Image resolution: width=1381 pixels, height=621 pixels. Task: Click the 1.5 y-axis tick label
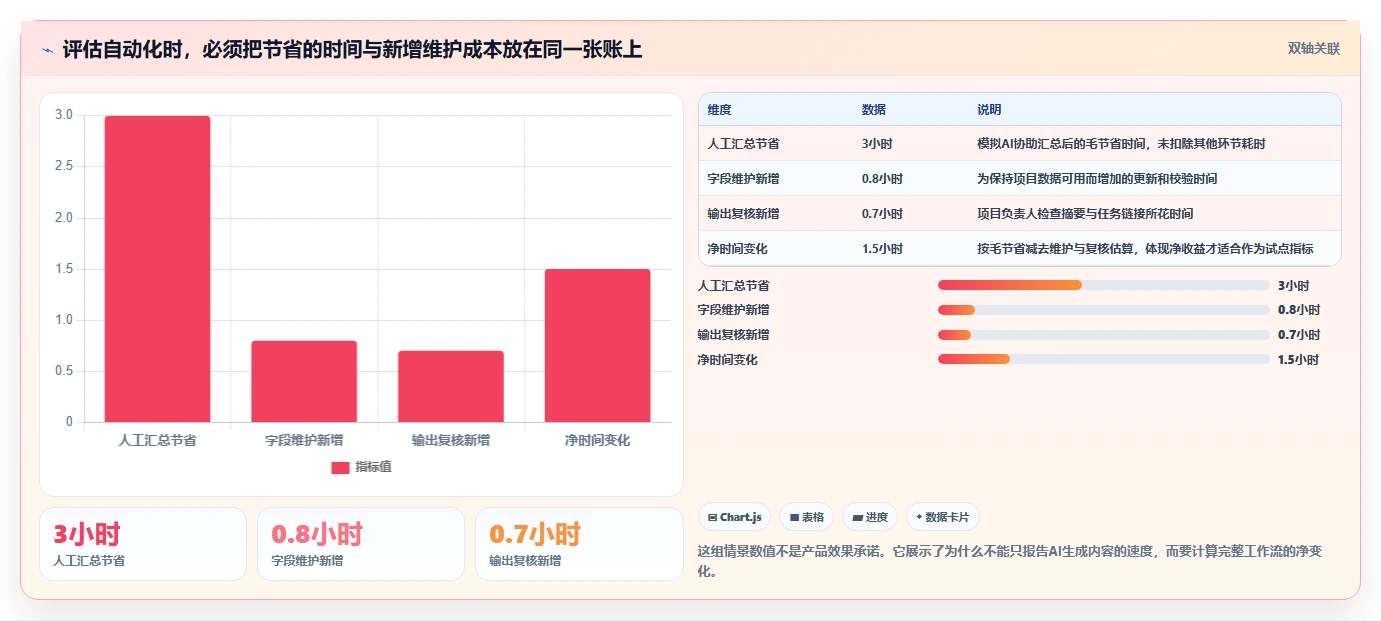[x=64, y=269]
